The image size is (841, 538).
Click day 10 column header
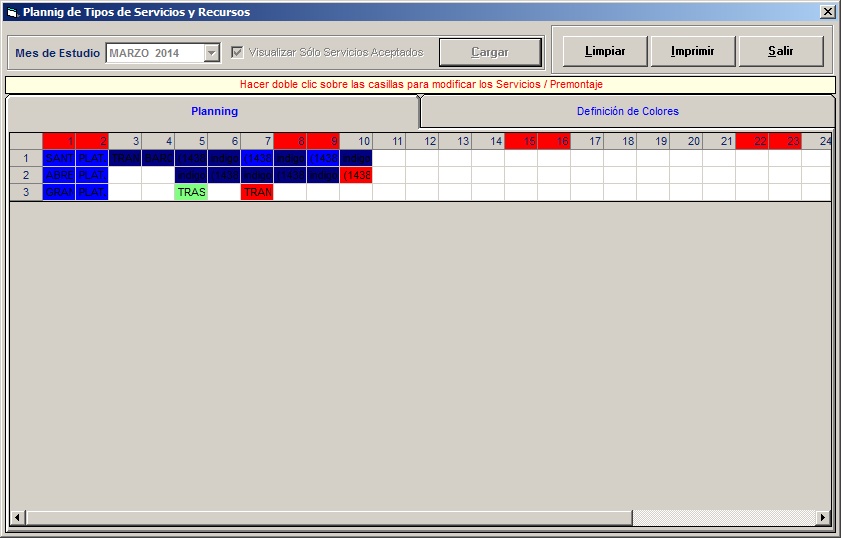356,141
